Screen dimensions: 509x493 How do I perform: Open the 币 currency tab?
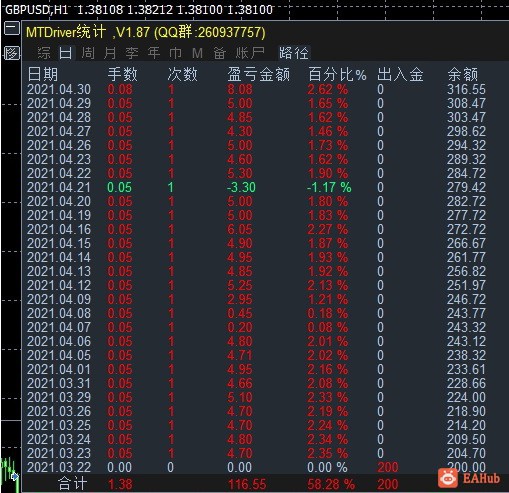[x=176, y=53]
